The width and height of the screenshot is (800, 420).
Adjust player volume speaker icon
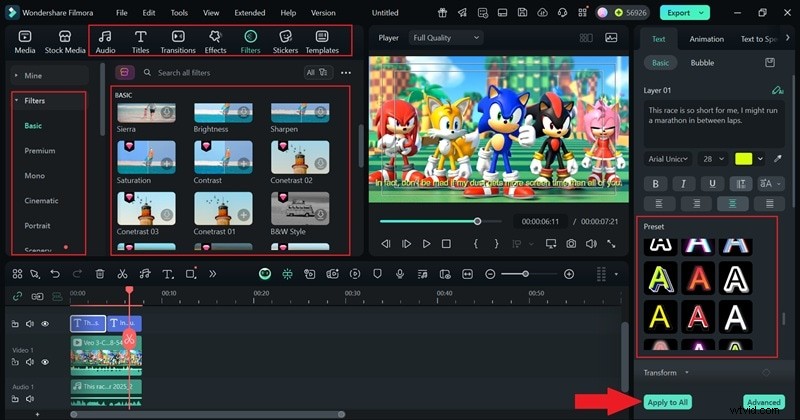[x=591, y=244]
